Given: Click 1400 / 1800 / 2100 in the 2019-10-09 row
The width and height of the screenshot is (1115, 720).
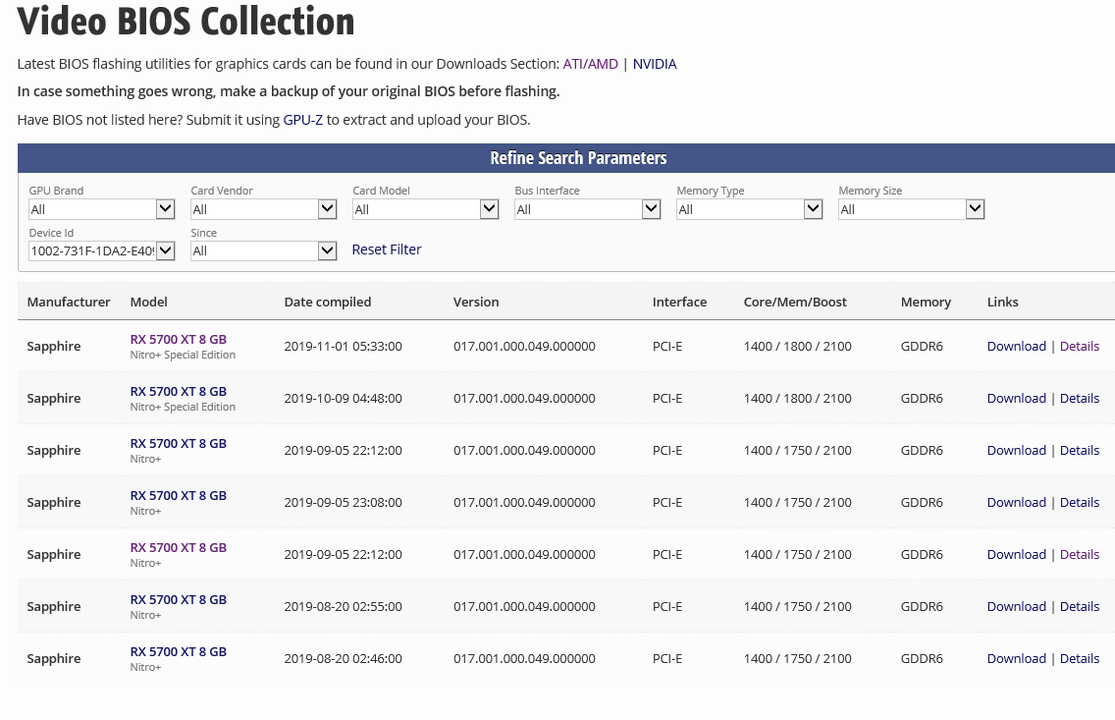Looking at the screenshot, I should click(x=798, y=398).
